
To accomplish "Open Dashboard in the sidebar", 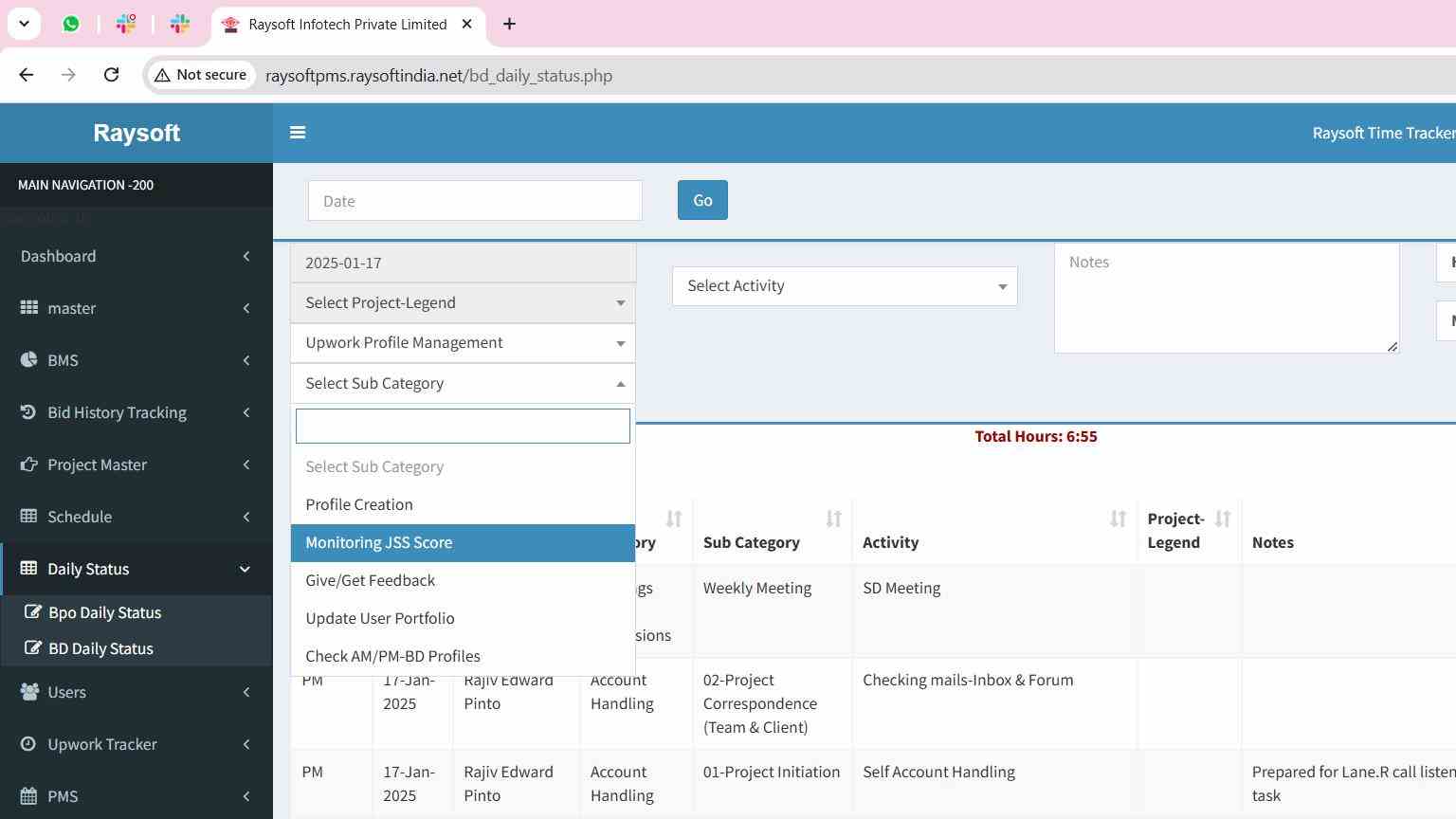I will [58, 256].
